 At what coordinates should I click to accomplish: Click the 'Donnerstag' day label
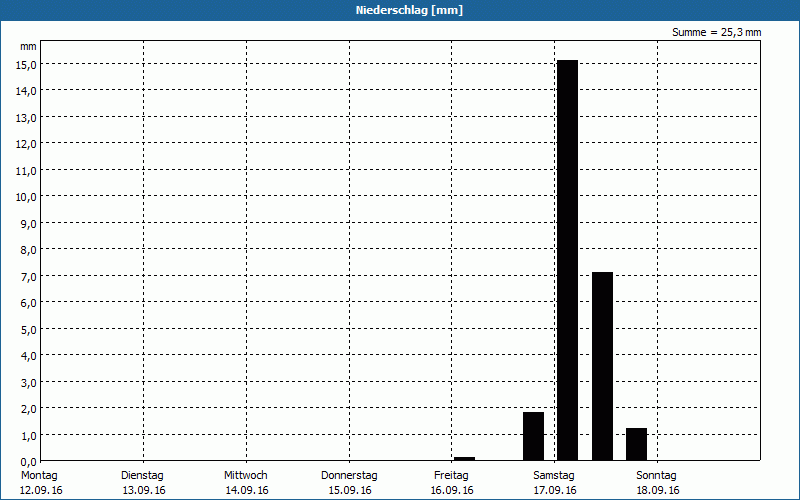click(349, 475)
